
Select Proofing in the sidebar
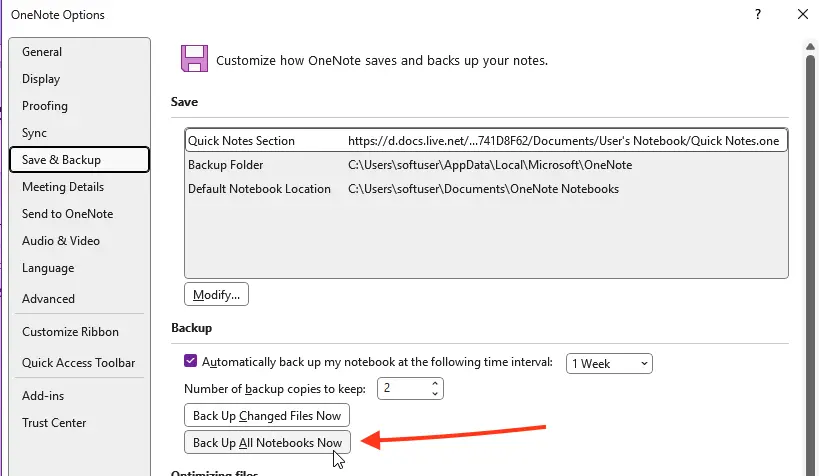click(x=45, y=106)
